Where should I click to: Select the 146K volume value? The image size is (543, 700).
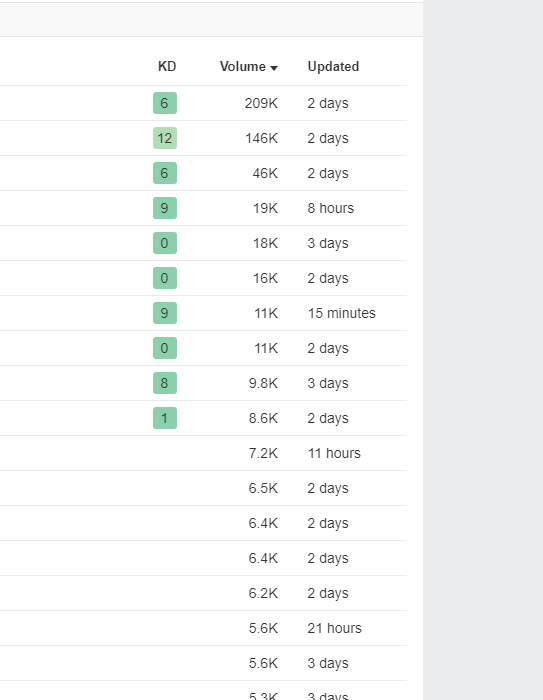click(261, 138)
